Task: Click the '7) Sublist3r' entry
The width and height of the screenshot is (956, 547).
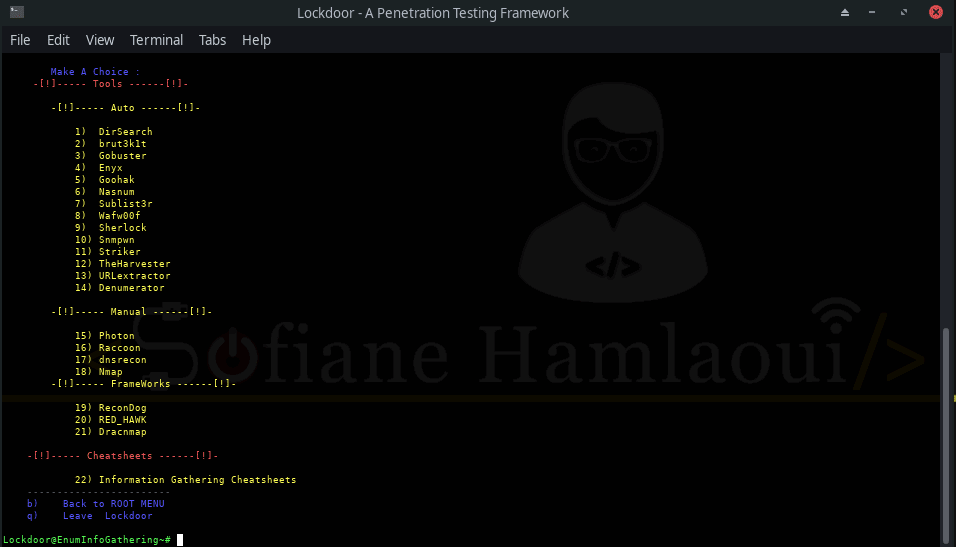Action: coord(113,204)
